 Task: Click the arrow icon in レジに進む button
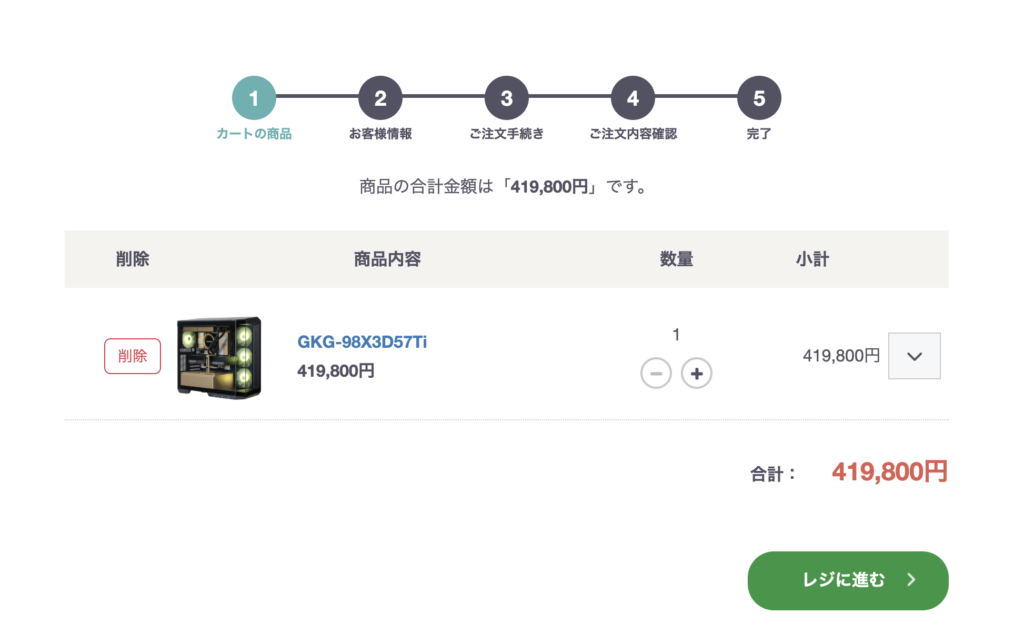(x=911, y=580)
